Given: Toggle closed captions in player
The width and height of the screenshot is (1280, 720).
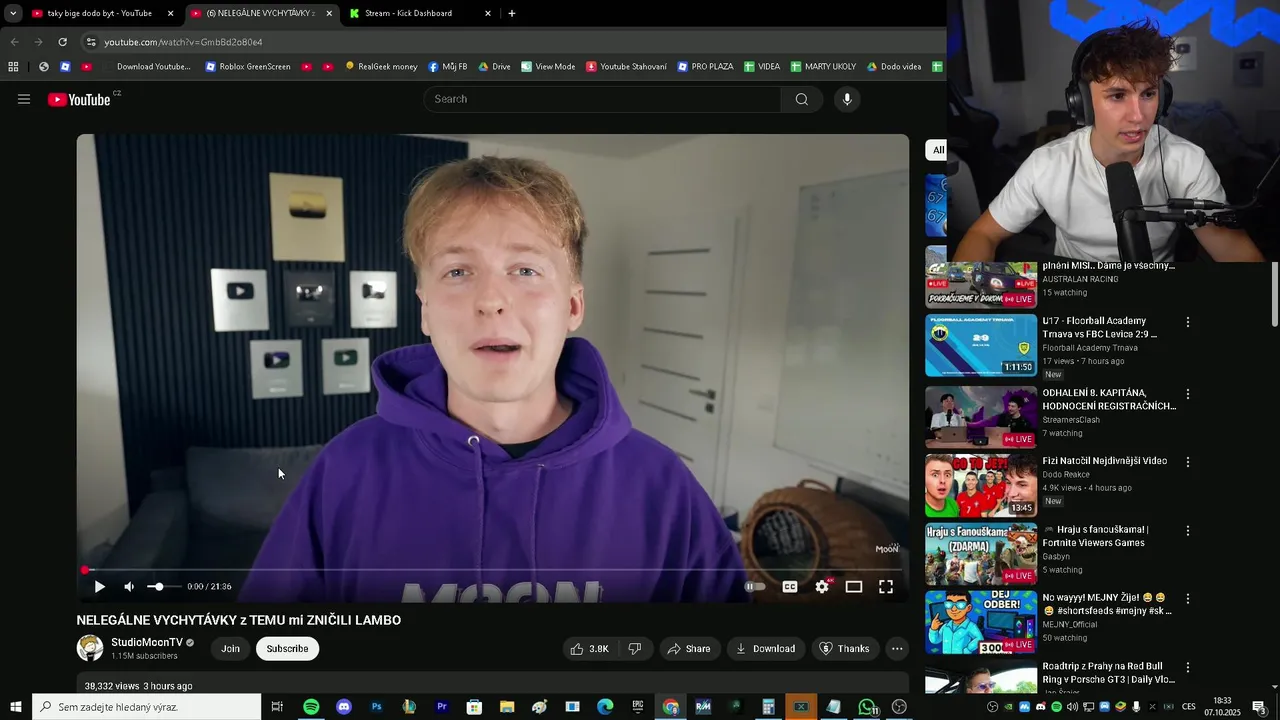Looking at the screenshot, I should [790, 587].
